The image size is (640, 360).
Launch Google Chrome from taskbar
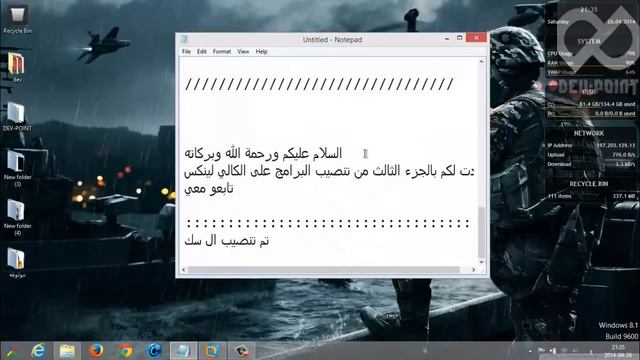pyautogui.click(x=126, y=351)
